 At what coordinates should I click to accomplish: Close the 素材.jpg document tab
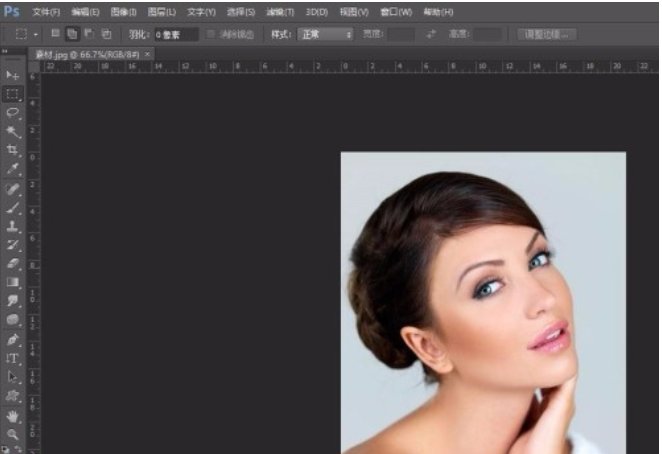[147, 54]
